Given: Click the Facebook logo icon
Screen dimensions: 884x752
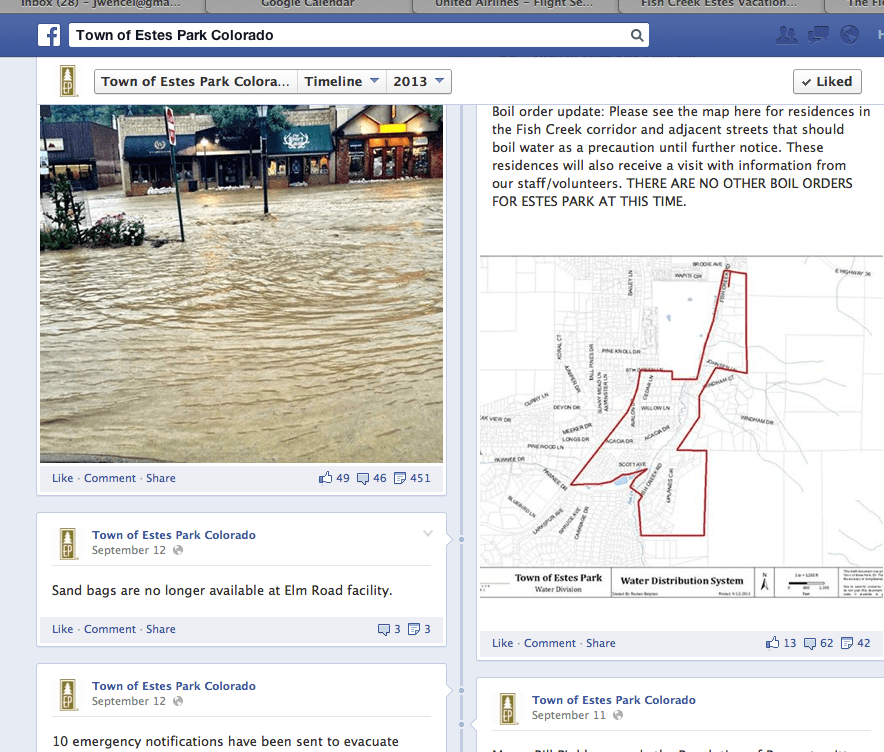Looking at the screenshot, I should tap(49, 36).
